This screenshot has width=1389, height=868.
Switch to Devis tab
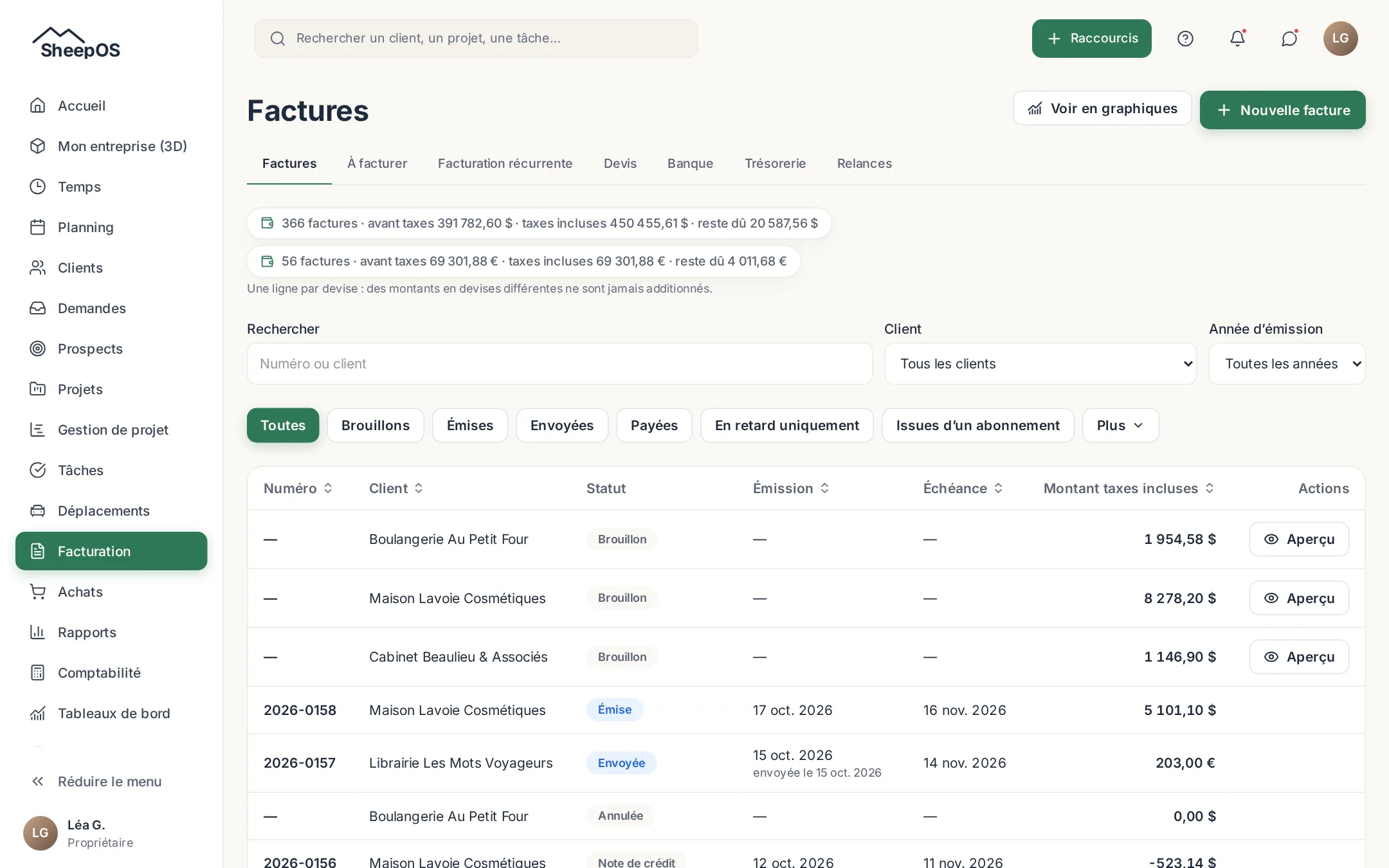click(x=620, y=163)
